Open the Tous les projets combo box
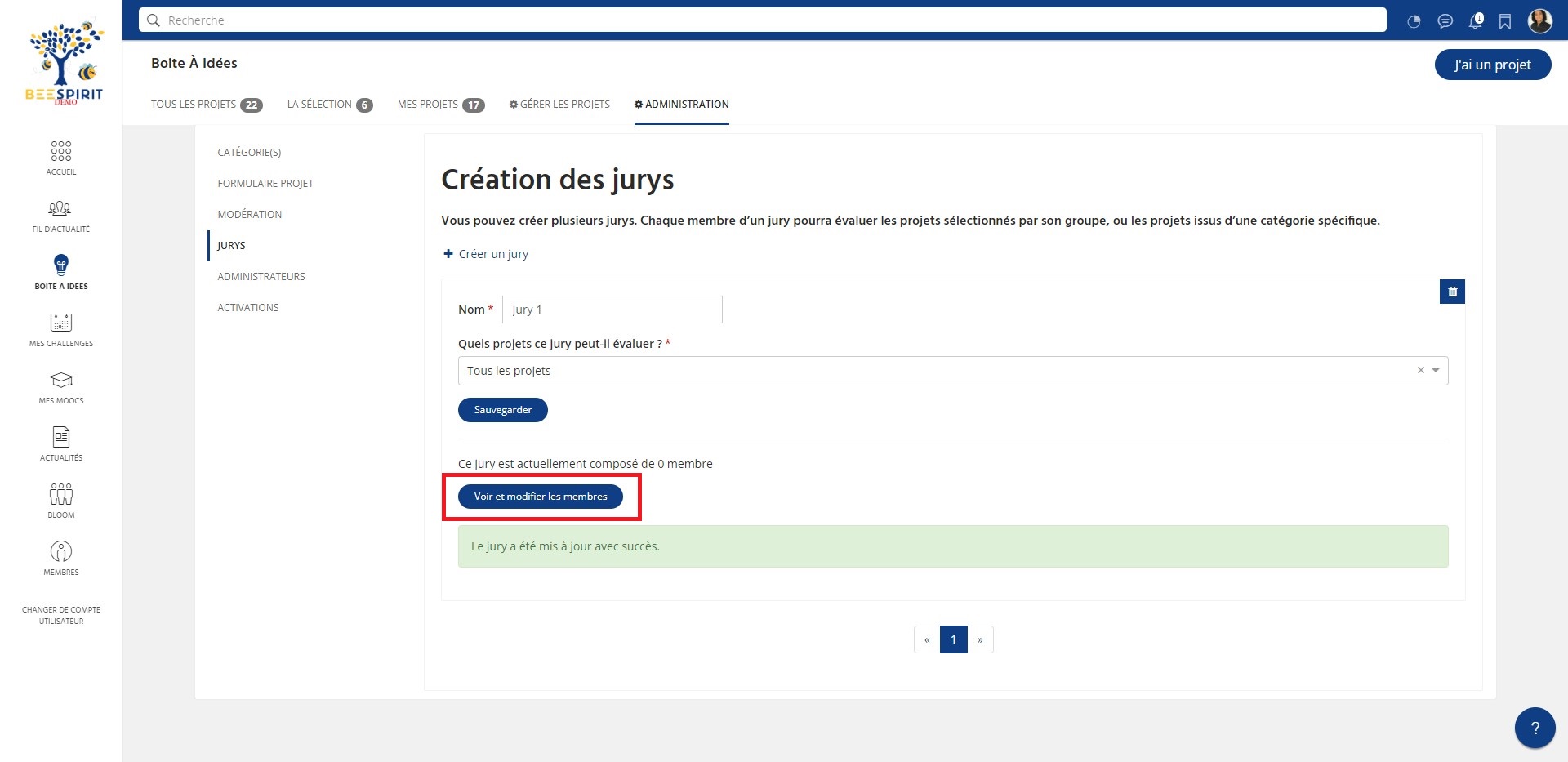The height and width of the screenshot is (762, 1568). click(953, 371)
